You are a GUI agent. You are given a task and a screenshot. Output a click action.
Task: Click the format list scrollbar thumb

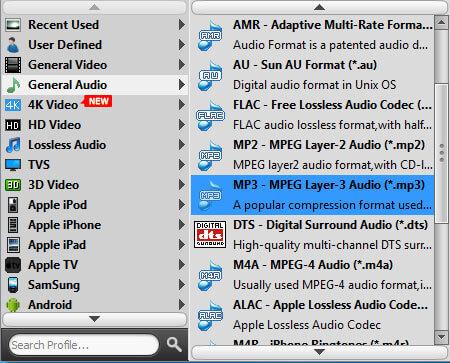[x=442, y=153]
